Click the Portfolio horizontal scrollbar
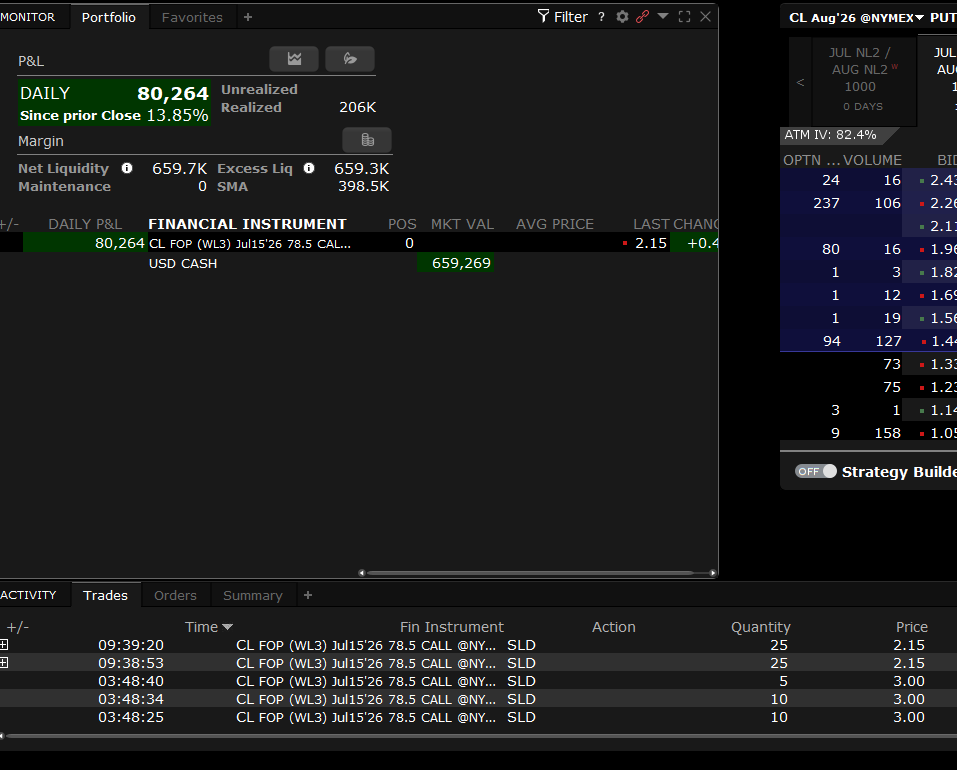Image resolution: width=957 pixels, height=770 pixels. point(531,573)
